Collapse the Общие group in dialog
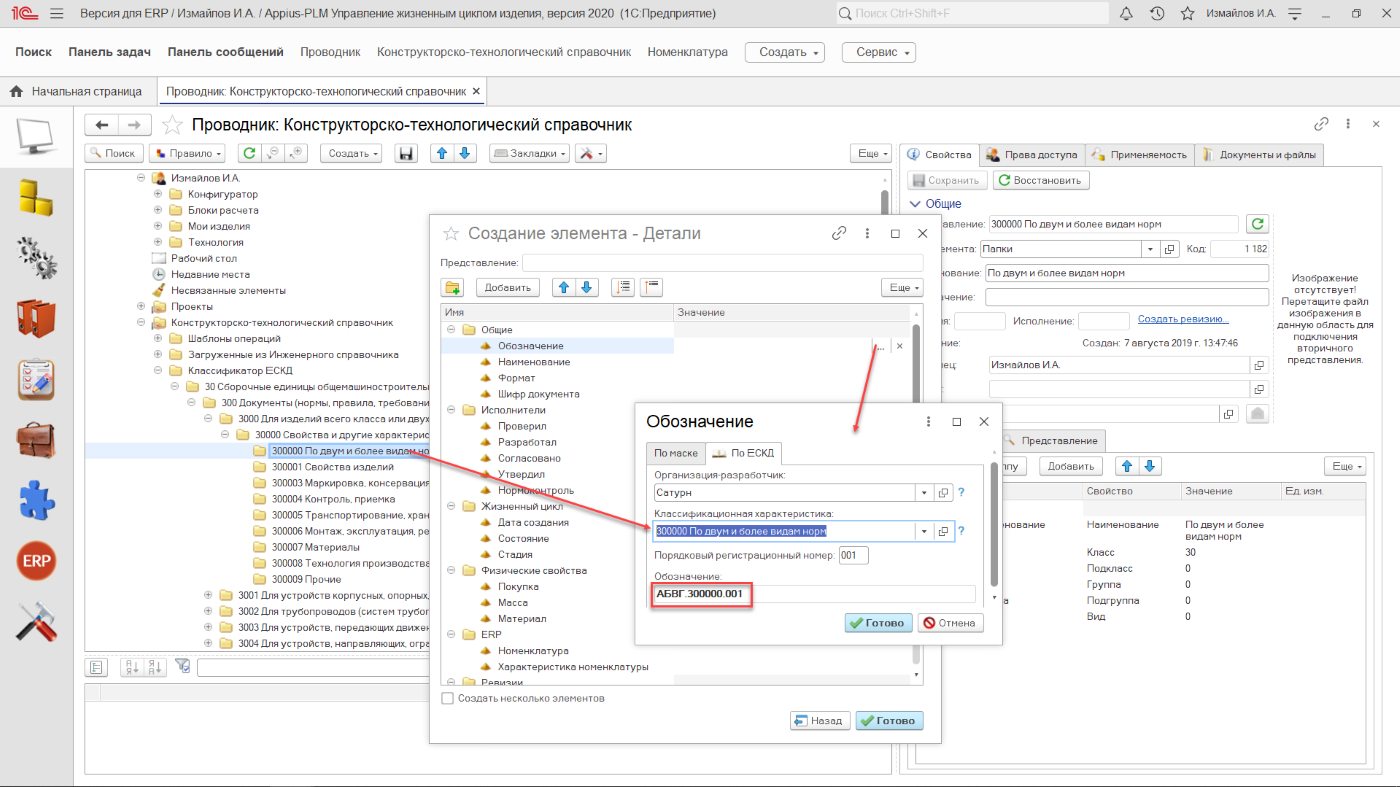 point(451,330)
